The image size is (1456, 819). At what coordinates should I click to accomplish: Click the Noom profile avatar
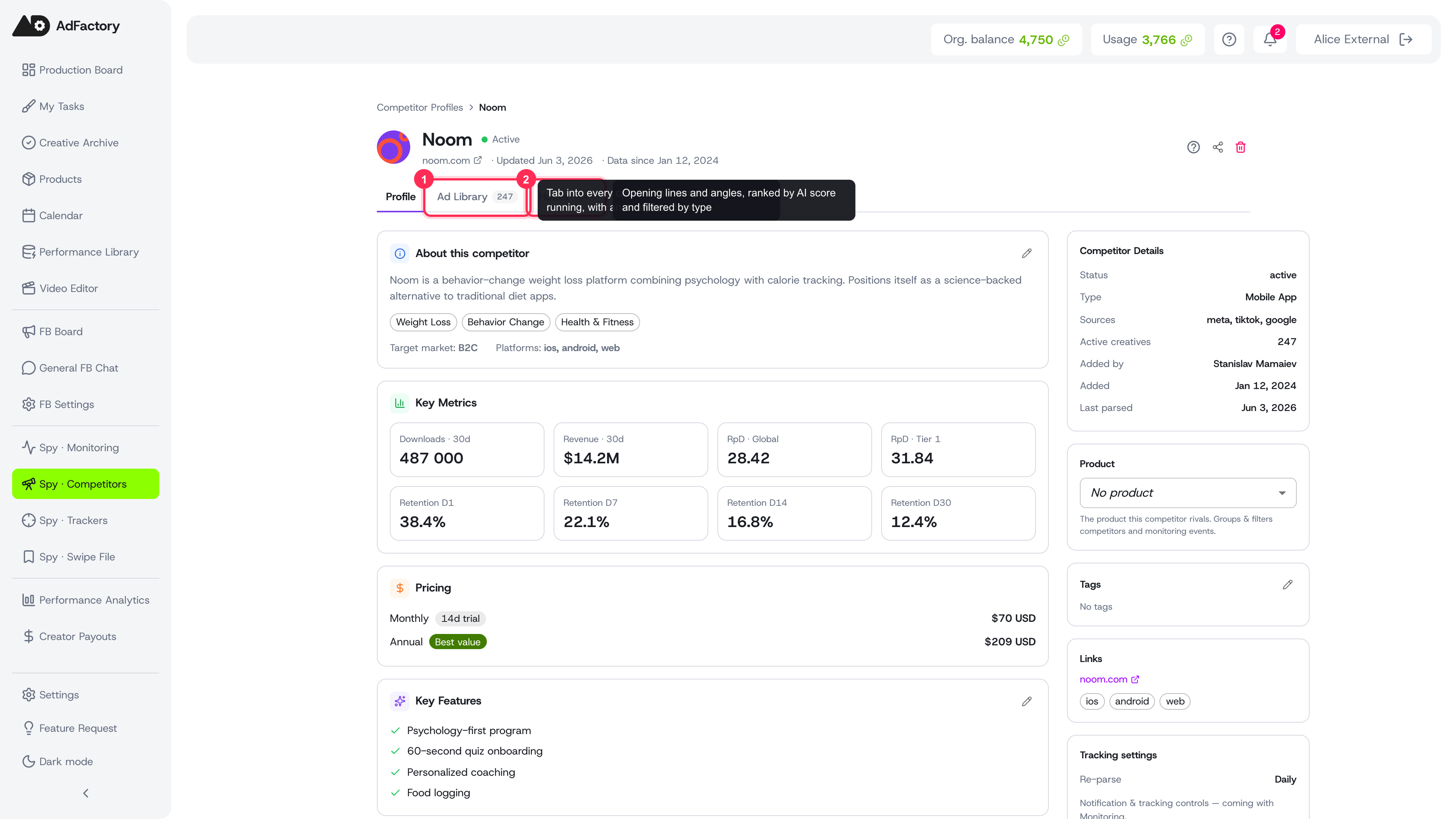(x=394, y=147)
